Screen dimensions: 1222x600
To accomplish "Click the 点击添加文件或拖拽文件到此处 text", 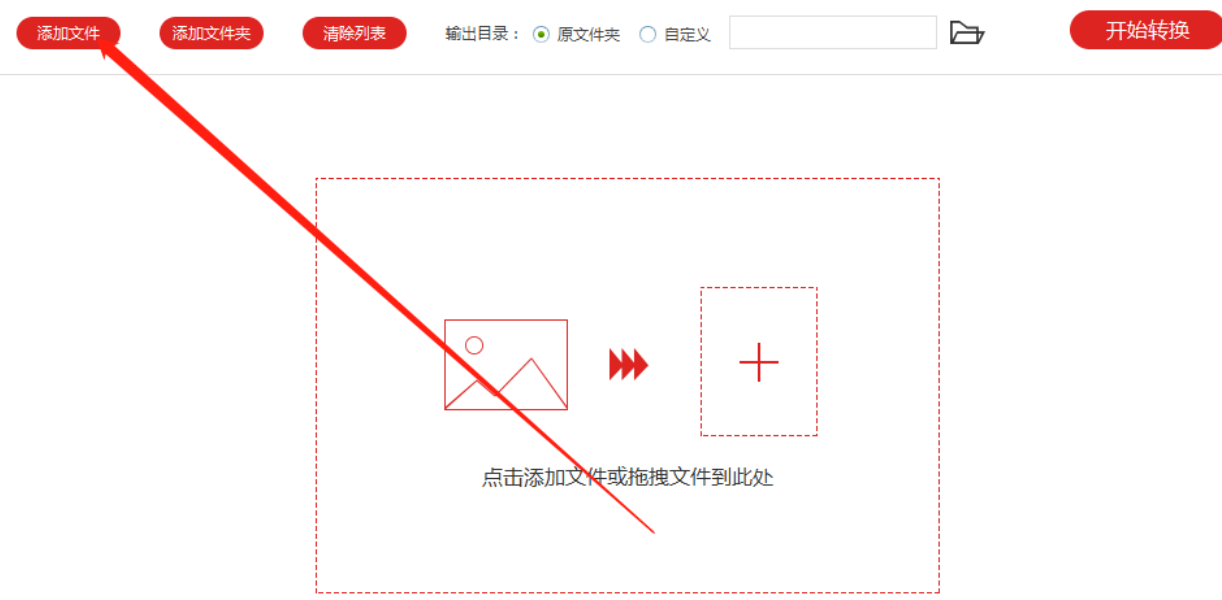I will coord(628,477).
